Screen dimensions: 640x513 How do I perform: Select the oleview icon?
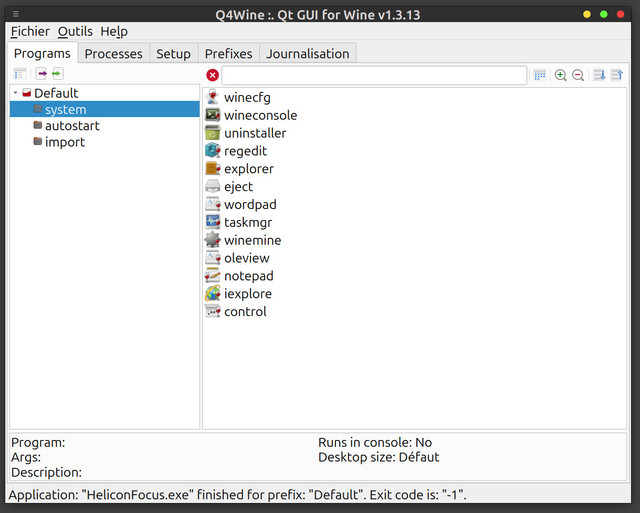pyautogui.click(x=212, y=258)
